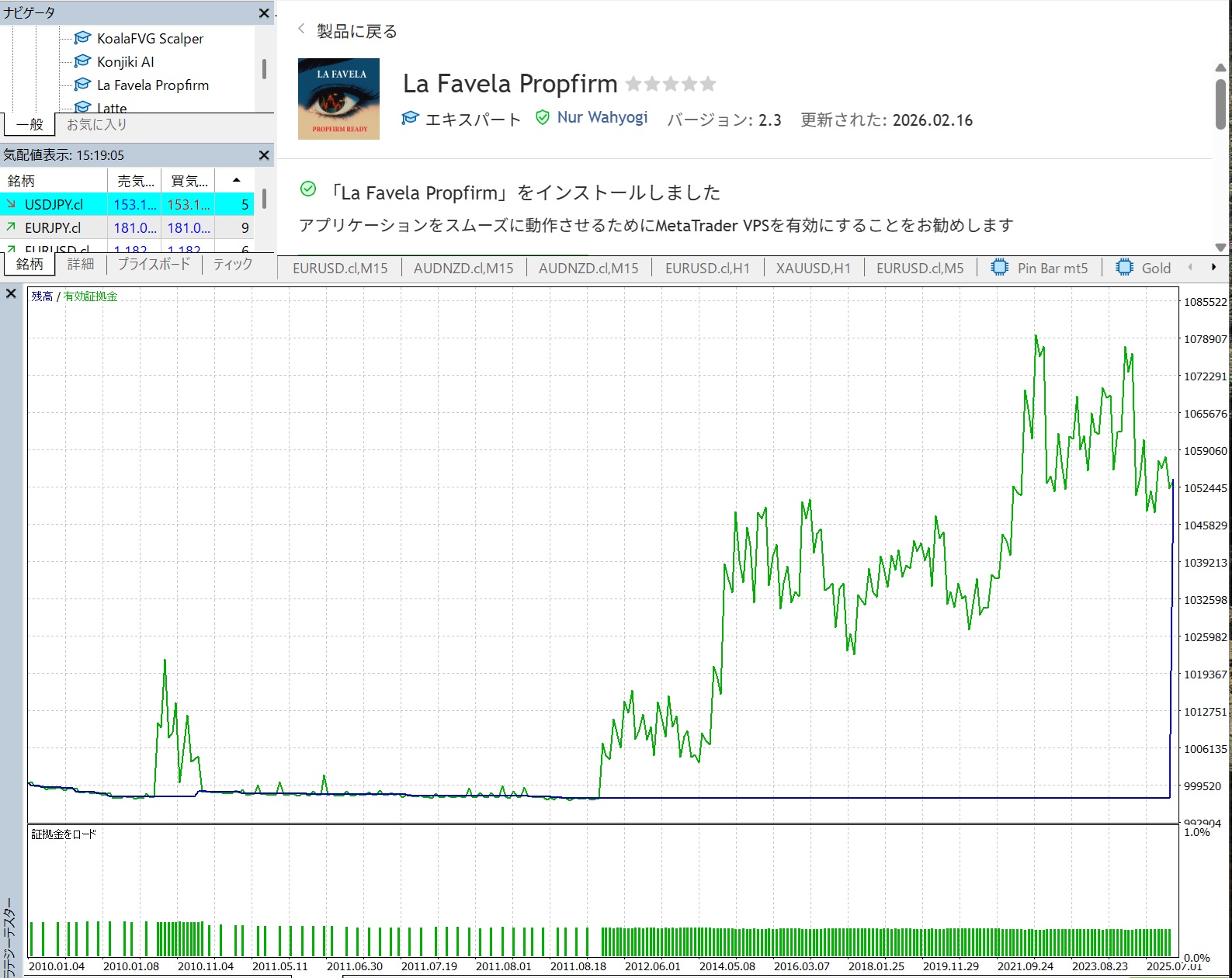Click the back chevron on the product page
Screen dimensions: 1232x978
click(x=301, y=29)
